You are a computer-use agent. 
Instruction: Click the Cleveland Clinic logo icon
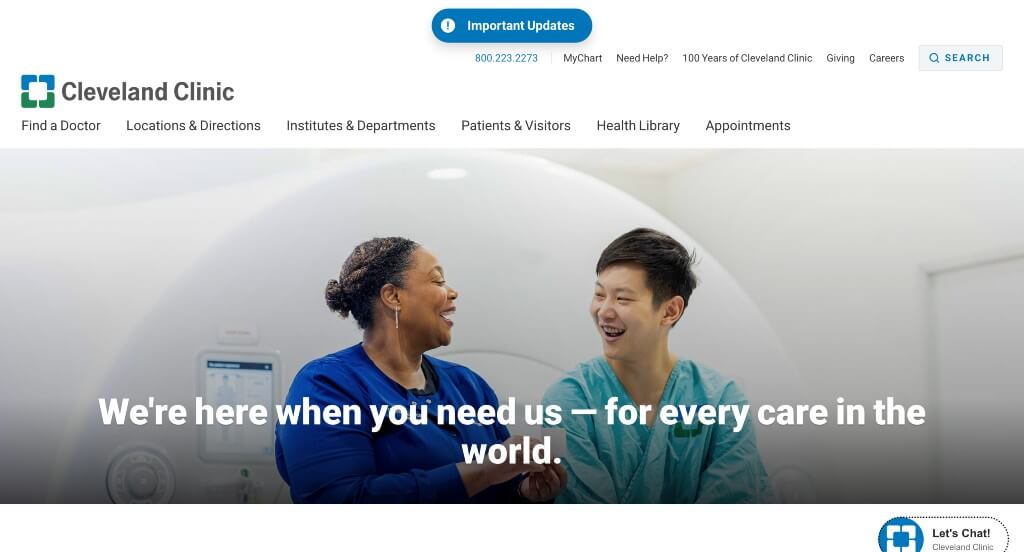(x=38, y=91)
